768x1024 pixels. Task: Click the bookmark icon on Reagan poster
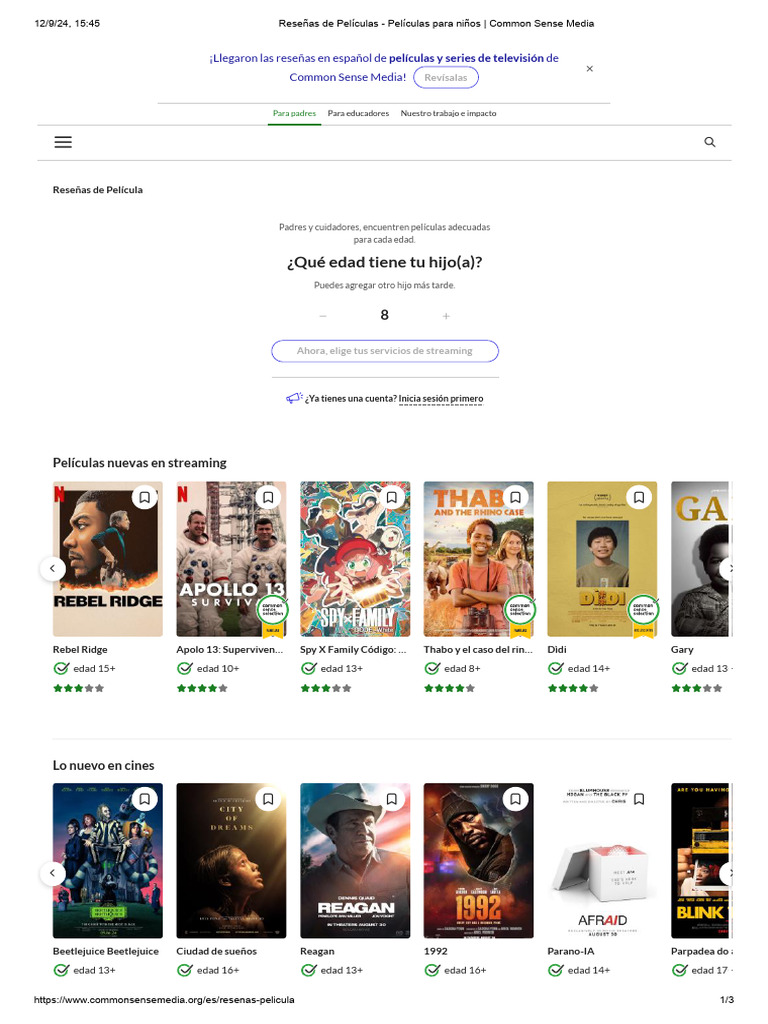click(x=391, y=799)
